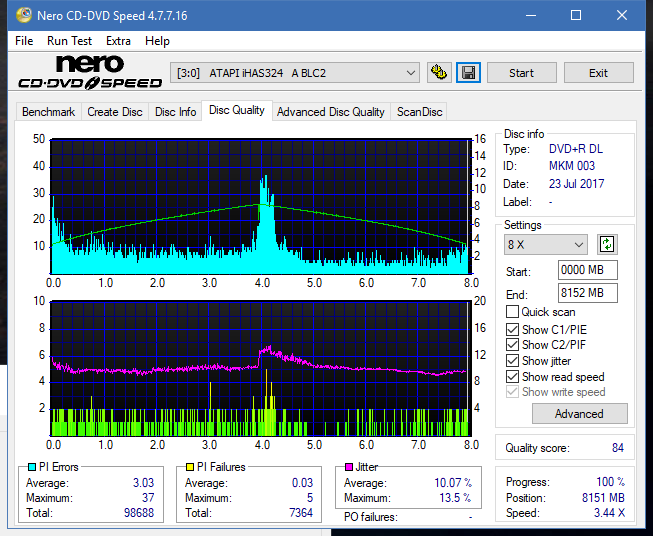Click the Jitter maximum 13.5 % value
Screen dimensions: 653x536
tap(455, 498)
